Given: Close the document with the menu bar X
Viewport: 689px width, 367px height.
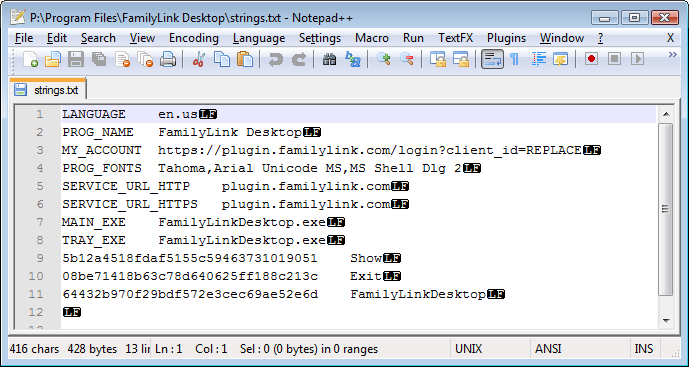Looking at the screenshot, I should pos(671,38).
